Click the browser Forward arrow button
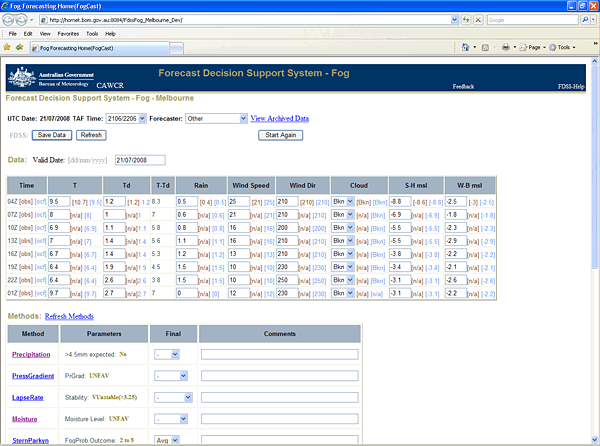This screenshot has width=600, height=446. [21, 20]
